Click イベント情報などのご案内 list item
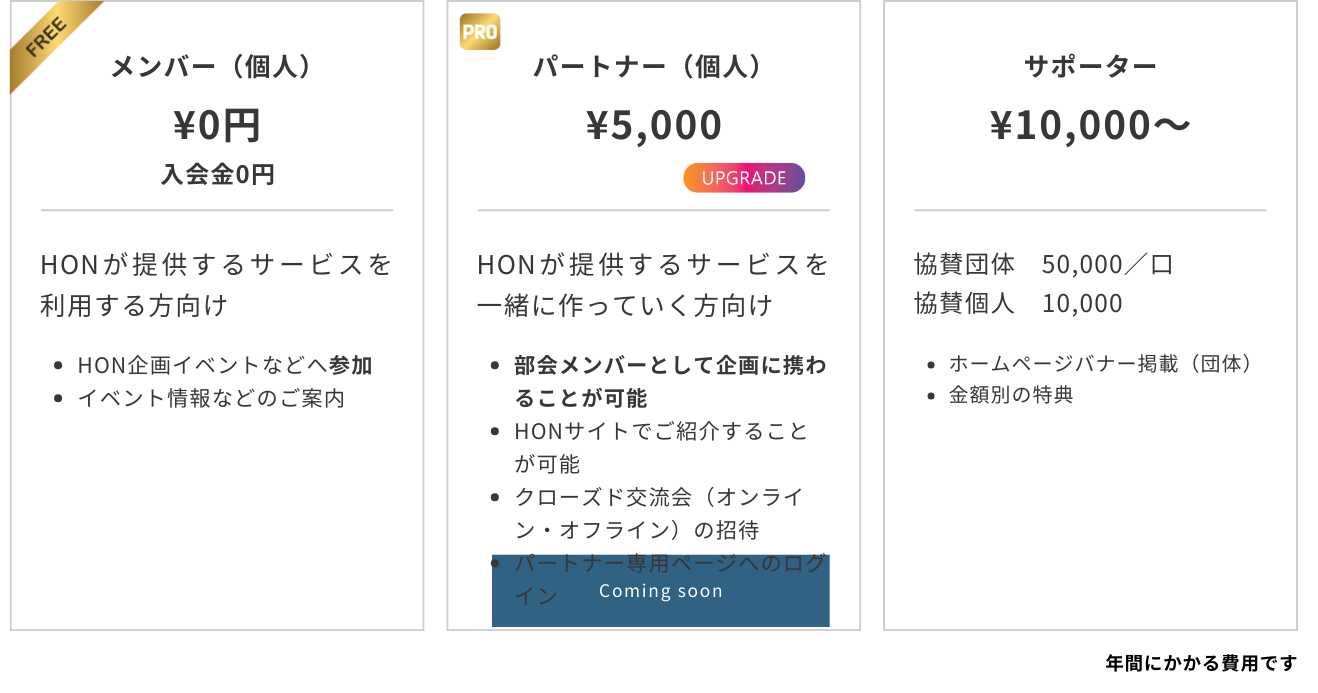This screenshot has width=1318, height=693. (x=211, y=398)
